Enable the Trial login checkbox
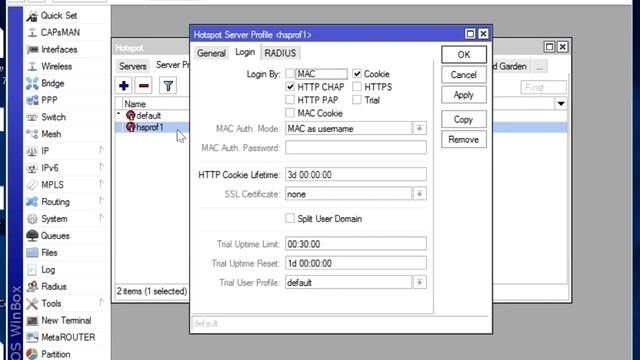640x360 pixels. [357, 100]
